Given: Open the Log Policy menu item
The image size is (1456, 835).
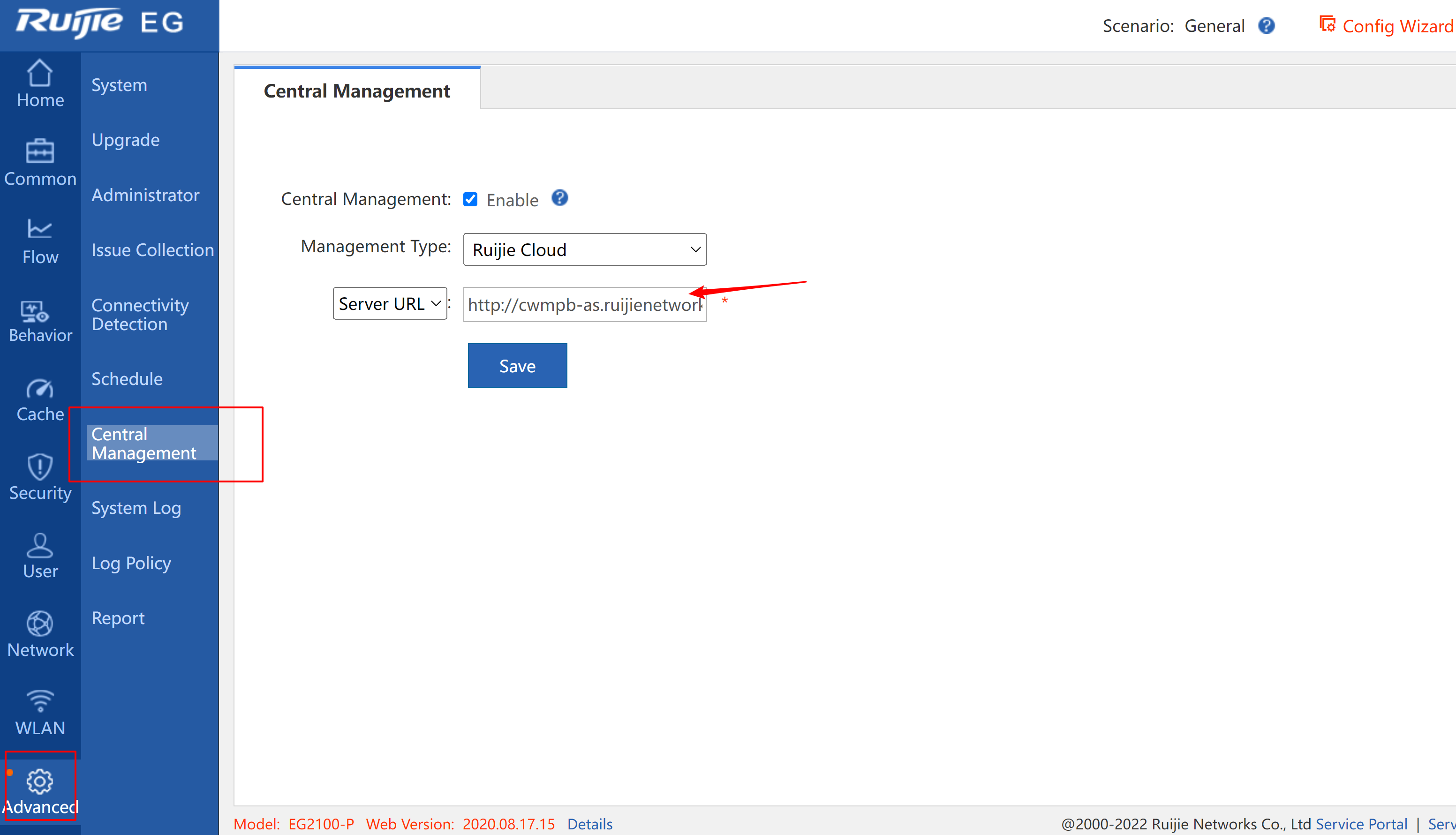Looking at the screenshot, I should 131,563.
